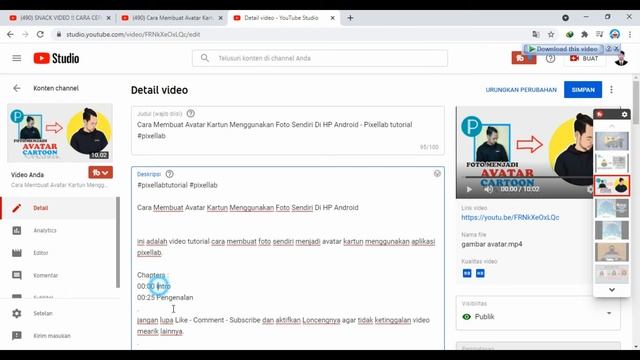The height and width of the screenshot is (360, 640).
Task: Open Detail in the sidebar
Action: click(58, 208)
